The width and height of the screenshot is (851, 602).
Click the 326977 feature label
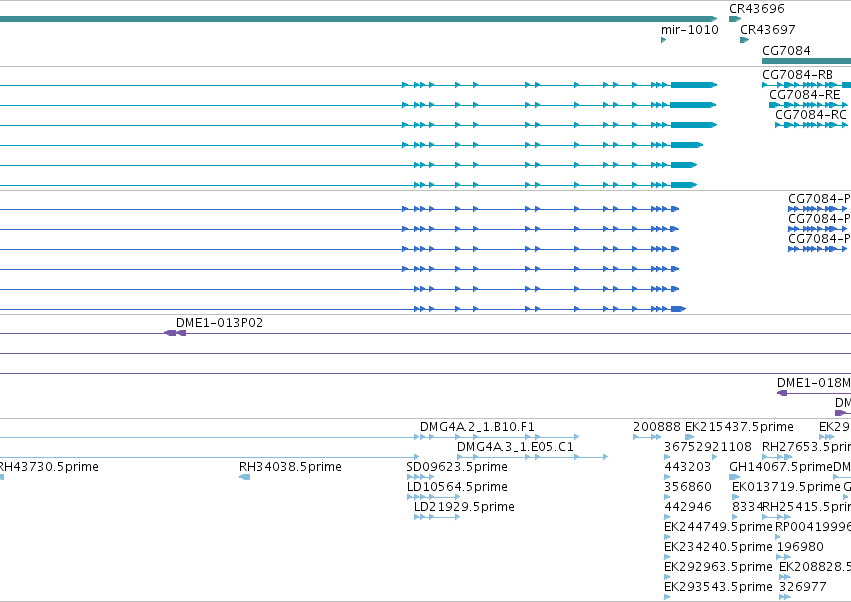[x=803, y=587]
